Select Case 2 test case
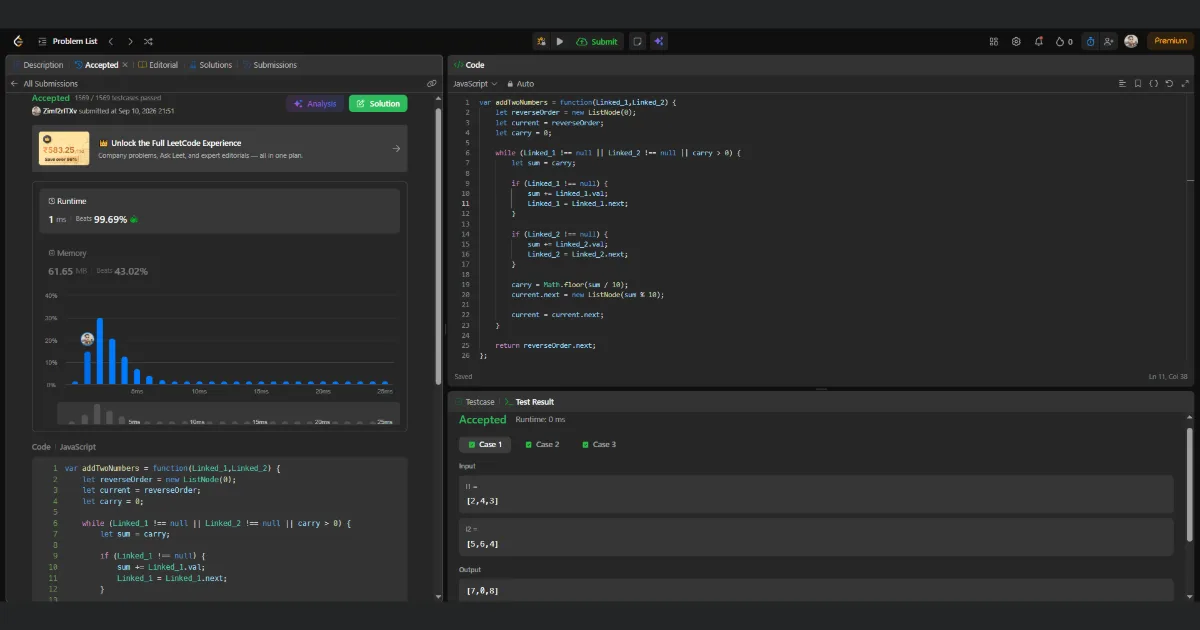Screen dimensions: 1200x630 point(542,444)
